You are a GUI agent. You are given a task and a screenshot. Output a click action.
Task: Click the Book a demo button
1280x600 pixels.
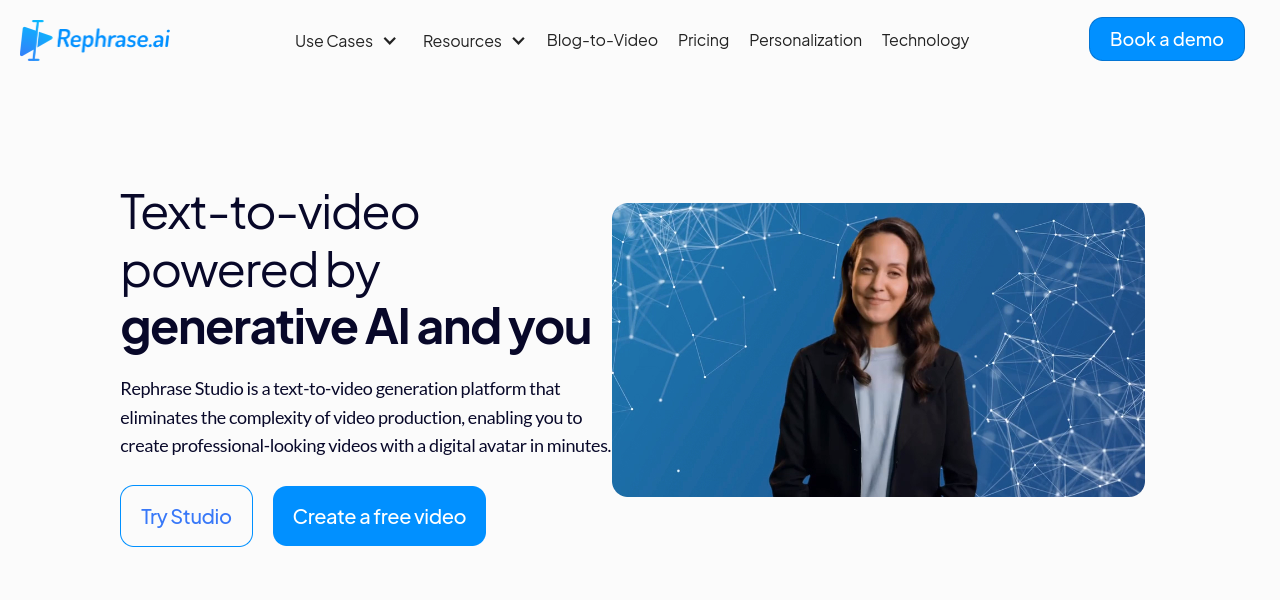[x=1167, y=39]
